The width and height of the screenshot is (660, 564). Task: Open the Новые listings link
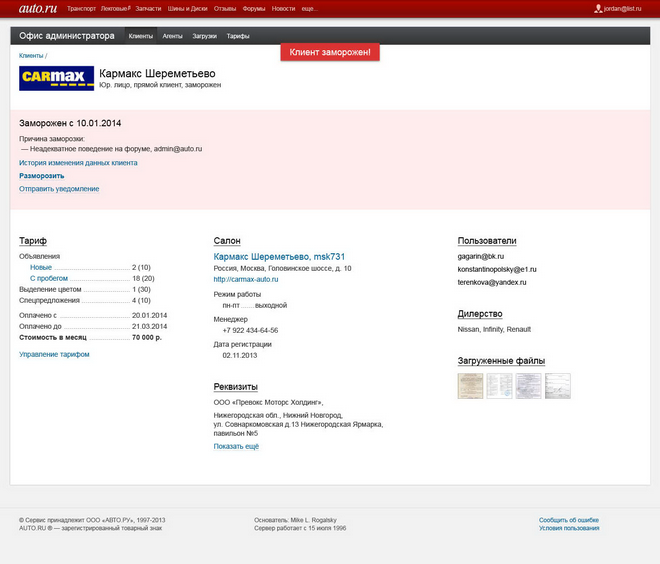41,267
